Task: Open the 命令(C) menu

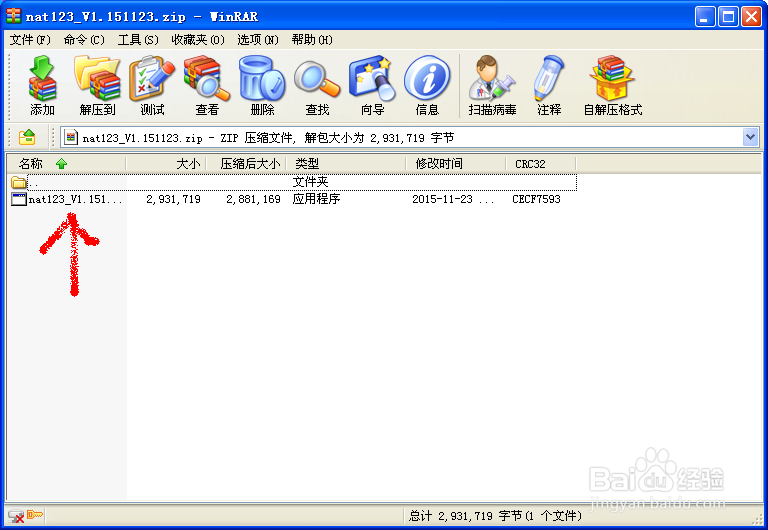Action: tap(84, 40)
